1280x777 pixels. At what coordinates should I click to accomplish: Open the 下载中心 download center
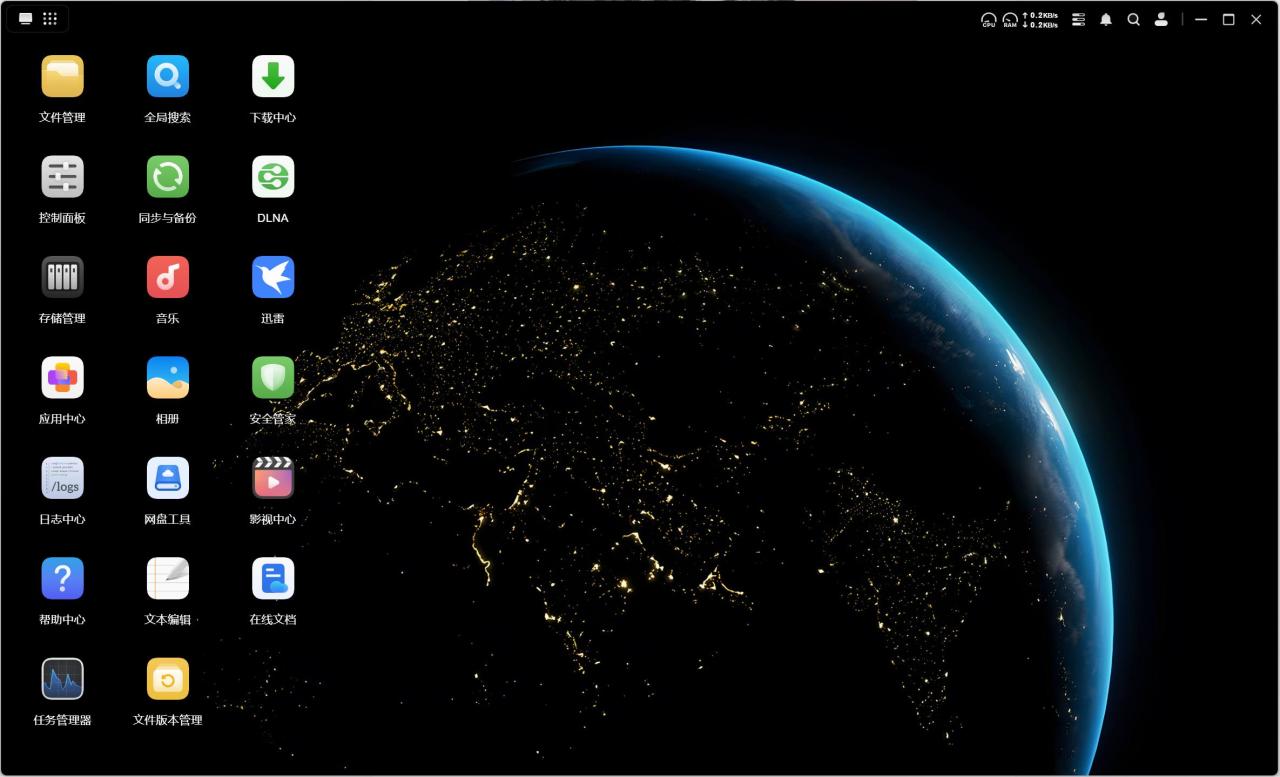[x=273, y=76]
